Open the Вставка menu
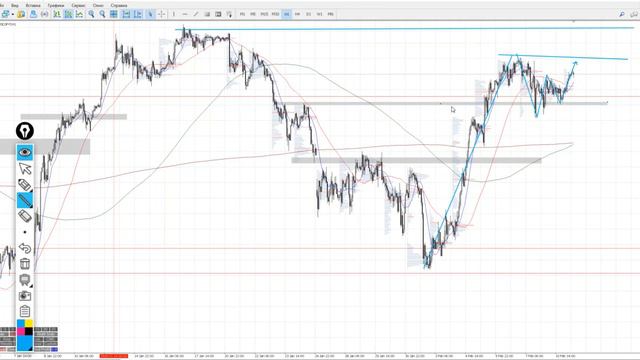Viewport: 640px width, 360px height. tap(33, 5)
